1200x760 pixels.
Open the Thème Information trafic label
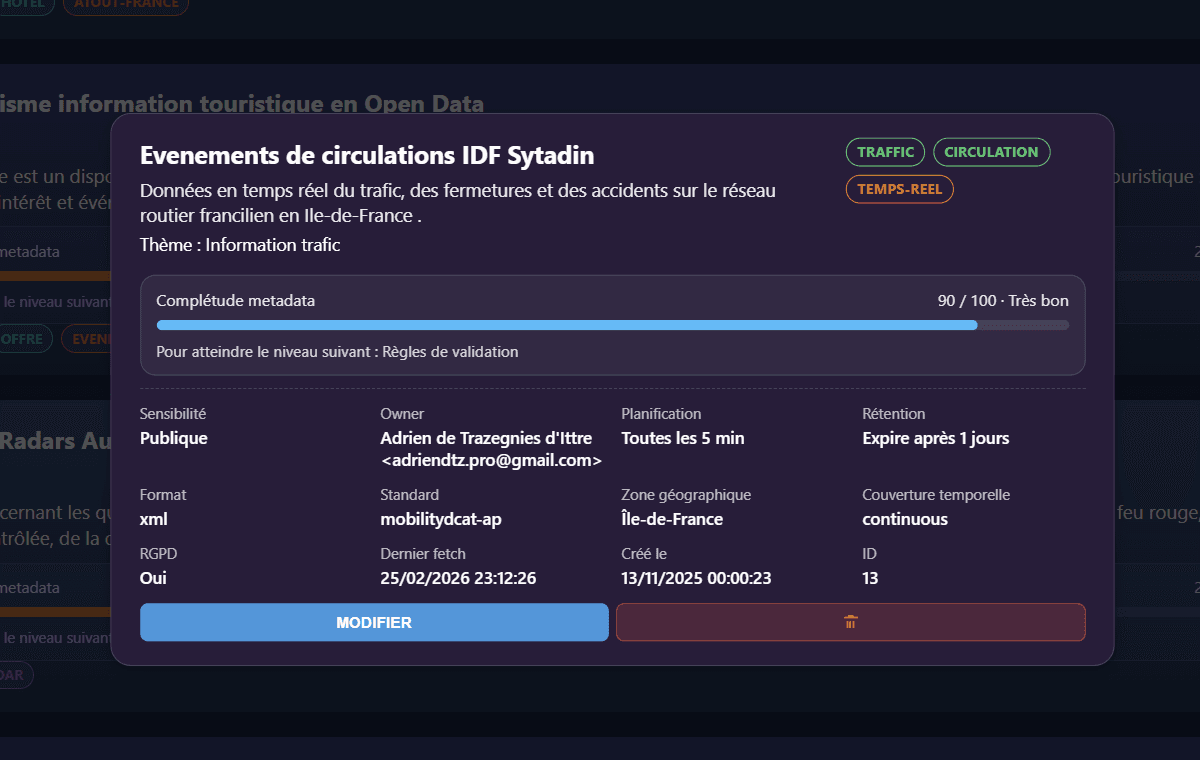tap(240, 244)
